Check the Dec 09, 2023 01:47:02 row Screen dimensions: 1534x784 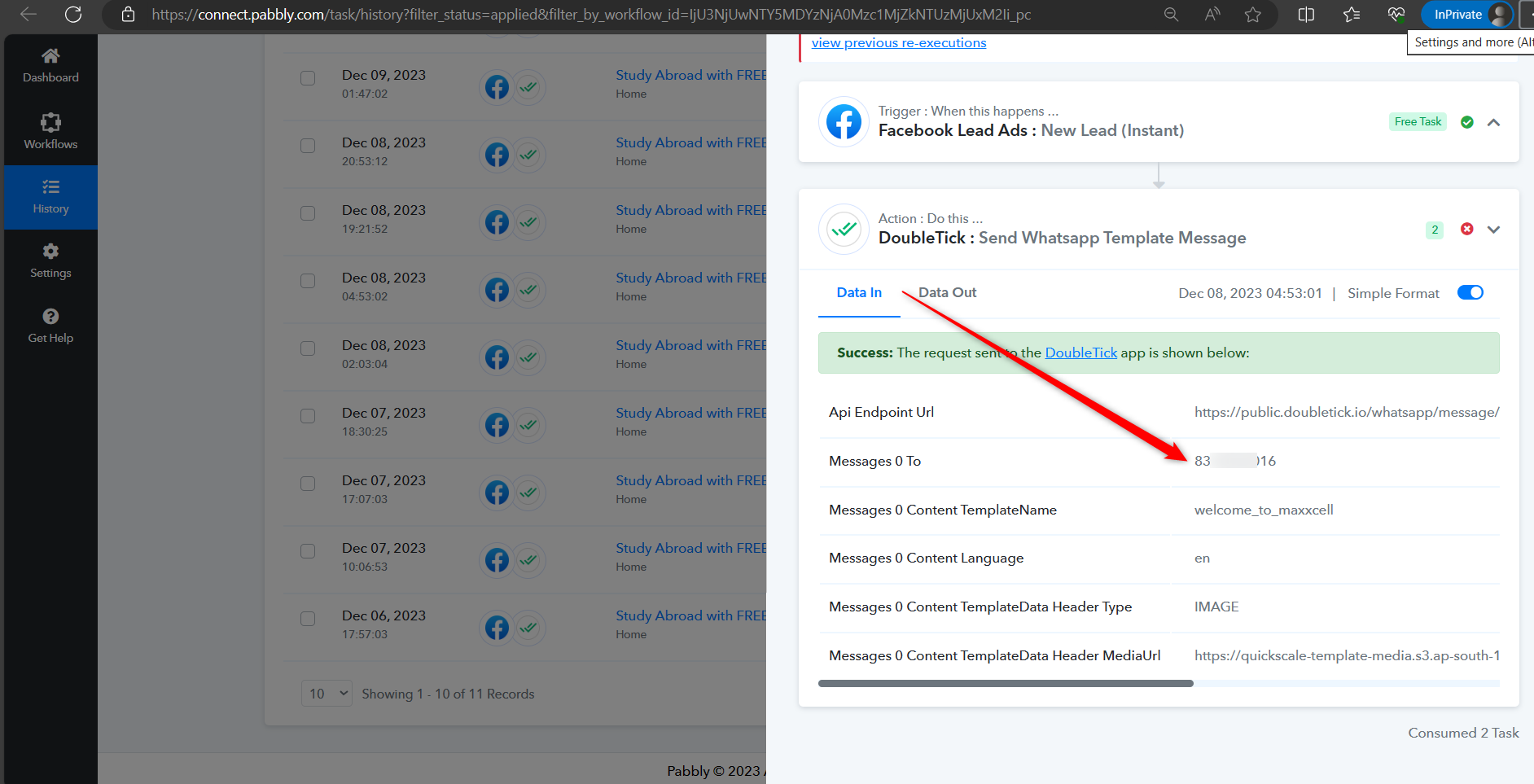(308, 78)
